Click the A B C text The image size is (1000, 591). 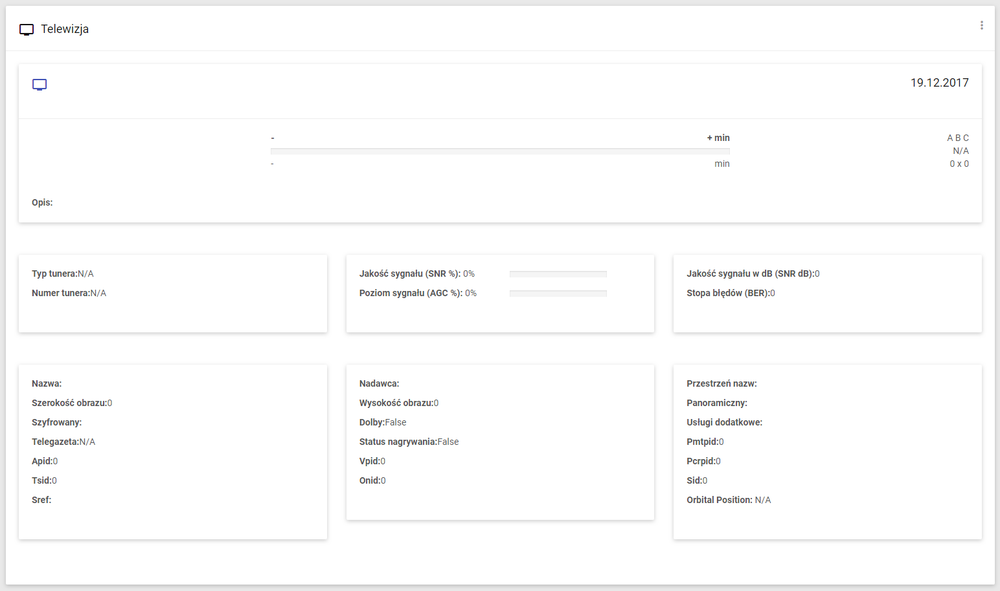958,138
